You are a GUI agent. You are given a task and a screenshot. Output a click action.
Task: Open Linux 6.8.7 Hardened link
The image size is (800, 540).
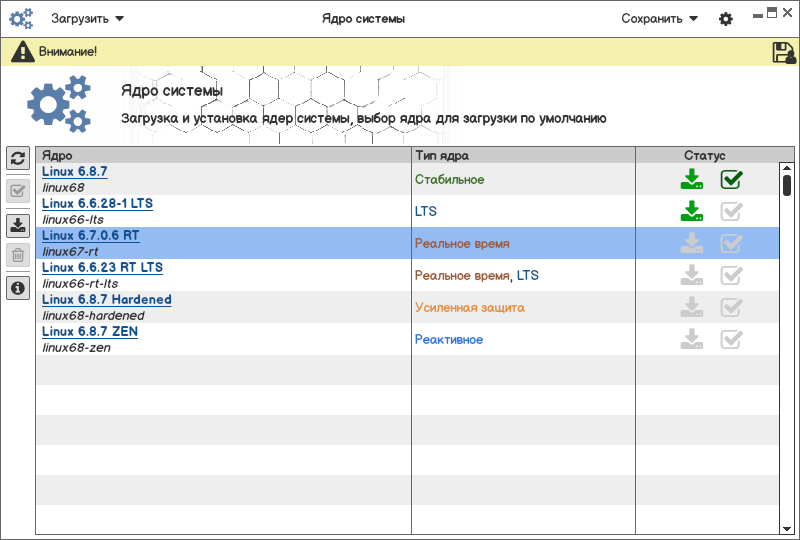(106, 300)
